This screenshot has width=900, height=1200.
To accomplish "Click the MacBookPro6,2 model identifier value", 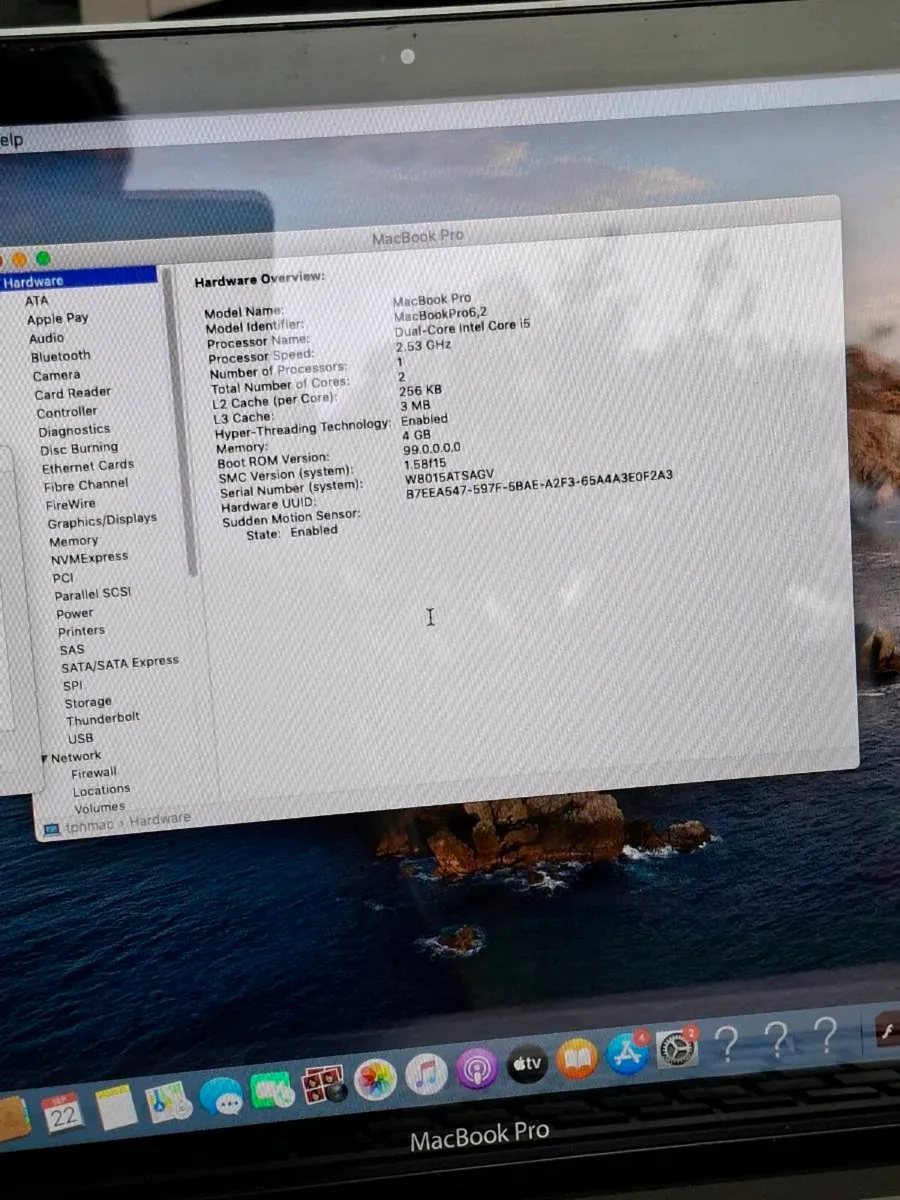I will tap(441, 314).
